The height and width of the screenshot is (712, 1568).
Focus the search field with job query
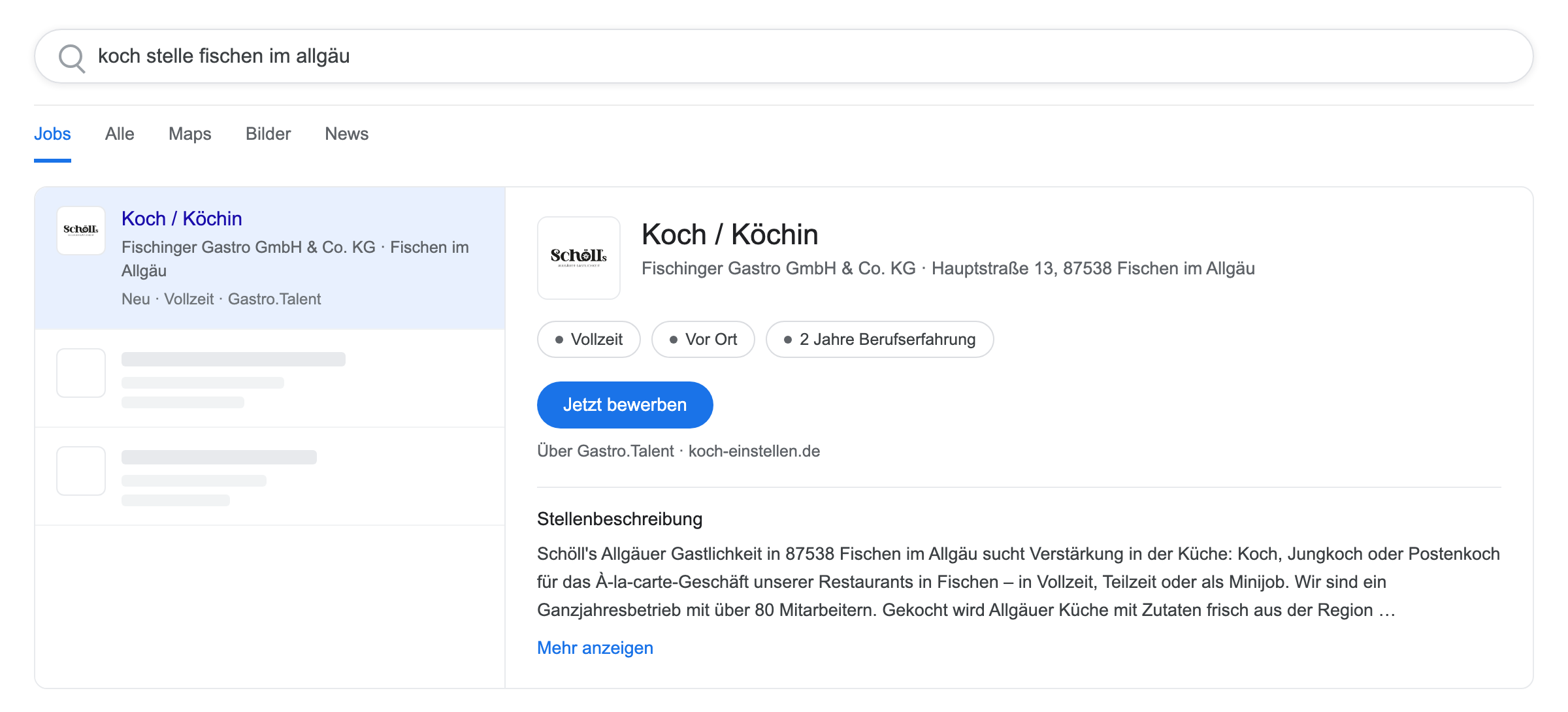click(x=784, y=56)
